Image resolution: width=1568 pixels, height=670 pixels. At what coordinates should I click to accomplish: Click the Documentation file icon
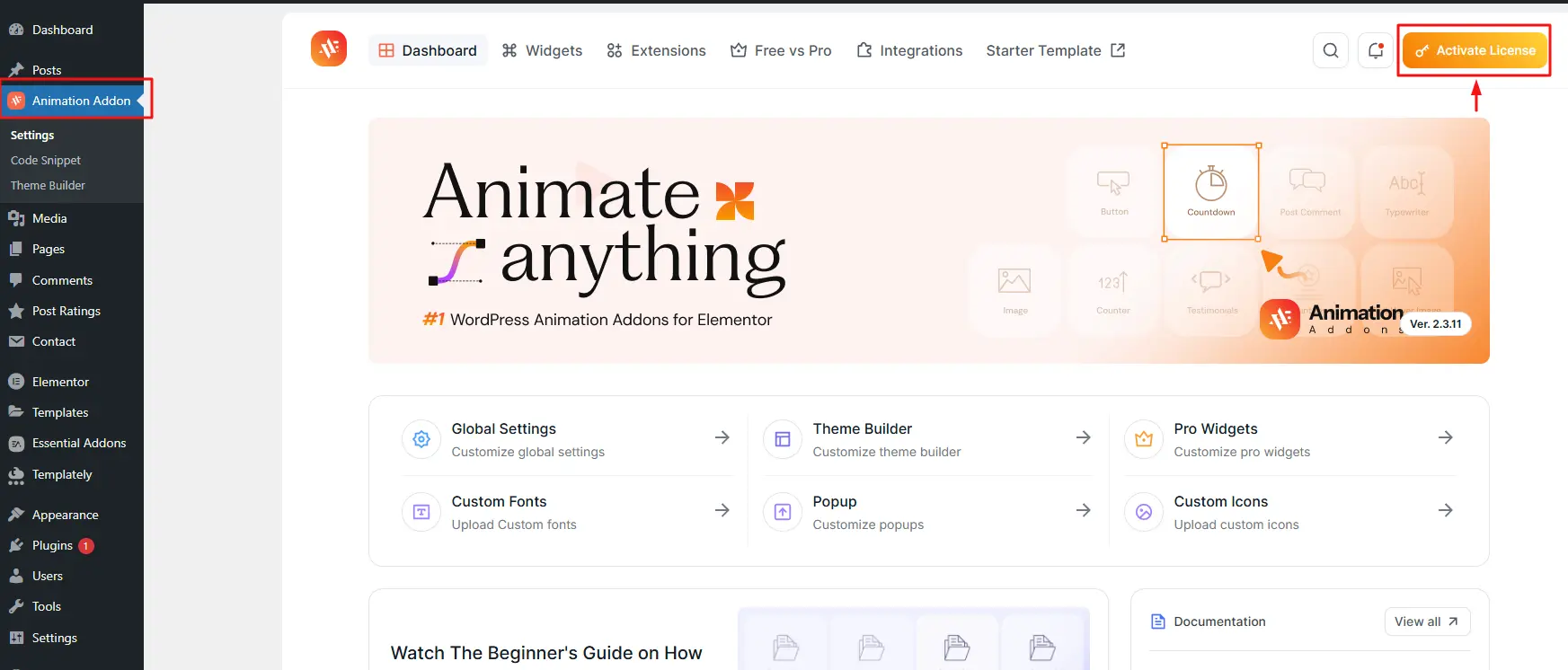(x=1158, y=622)
